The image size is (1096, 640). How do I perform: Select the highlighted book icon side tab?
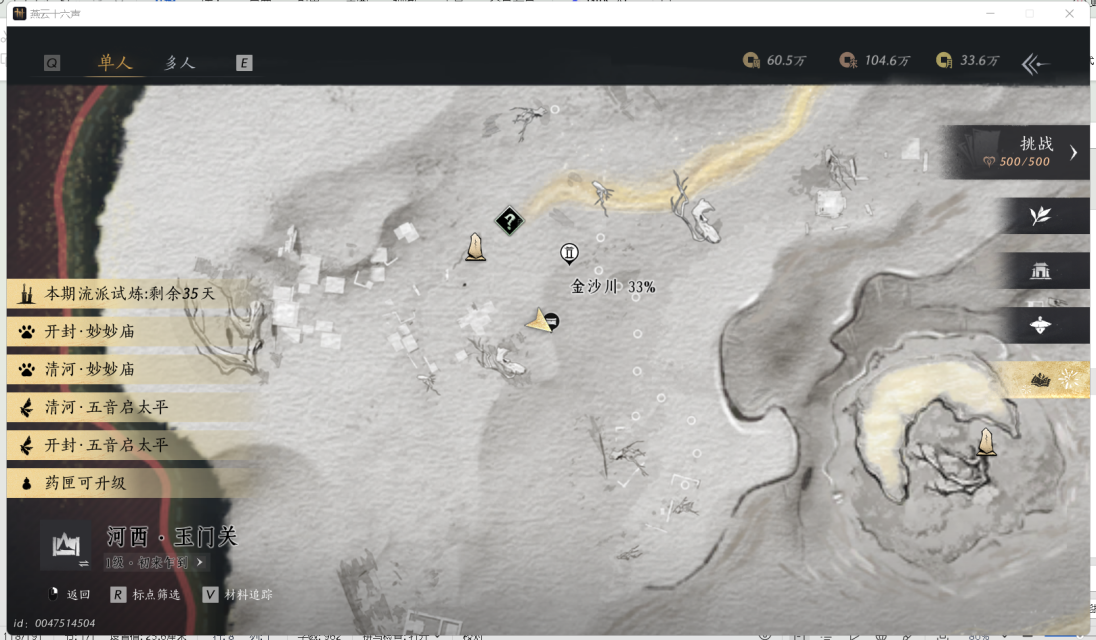1041,379
